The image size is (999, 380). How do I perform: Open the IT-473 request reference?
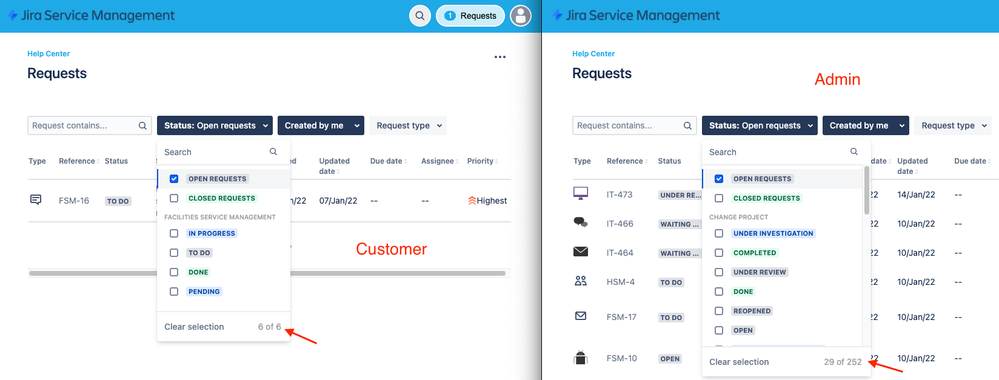tap(620, 194)
